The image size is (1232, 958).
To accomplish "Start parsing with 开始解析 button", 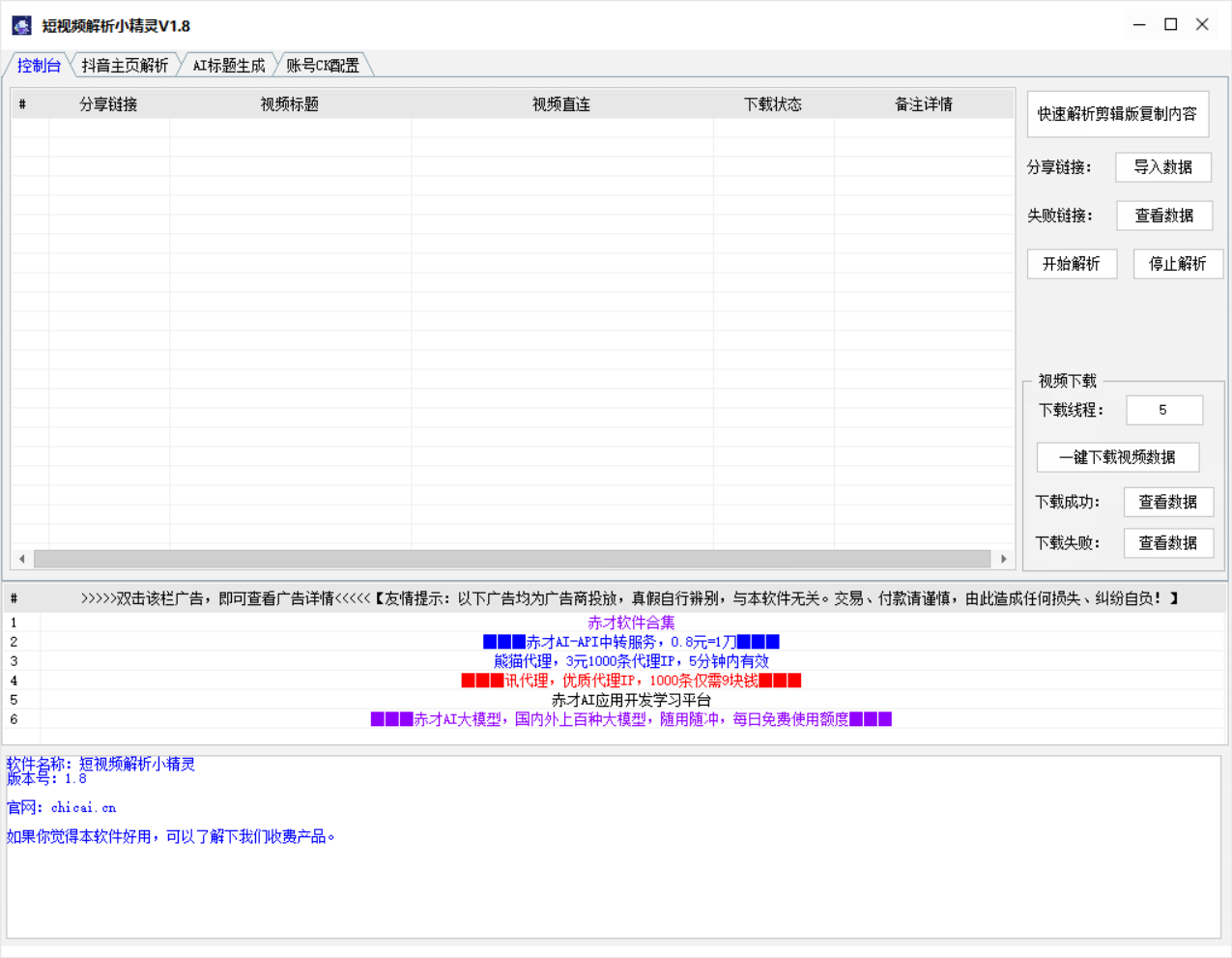I will pyautogui.click(x=1072, y=264).
